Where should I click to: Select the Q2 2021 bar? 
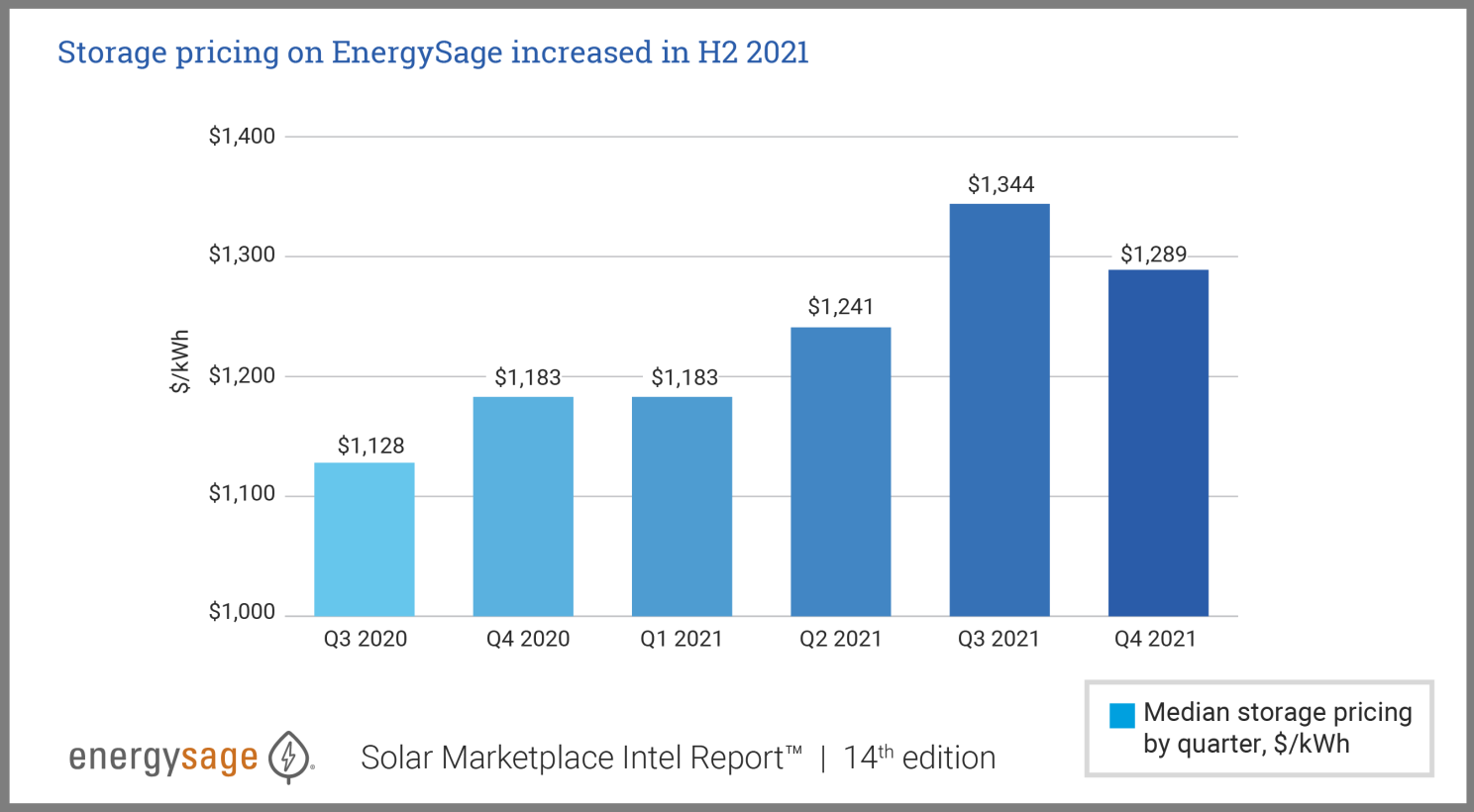point(840,470)
